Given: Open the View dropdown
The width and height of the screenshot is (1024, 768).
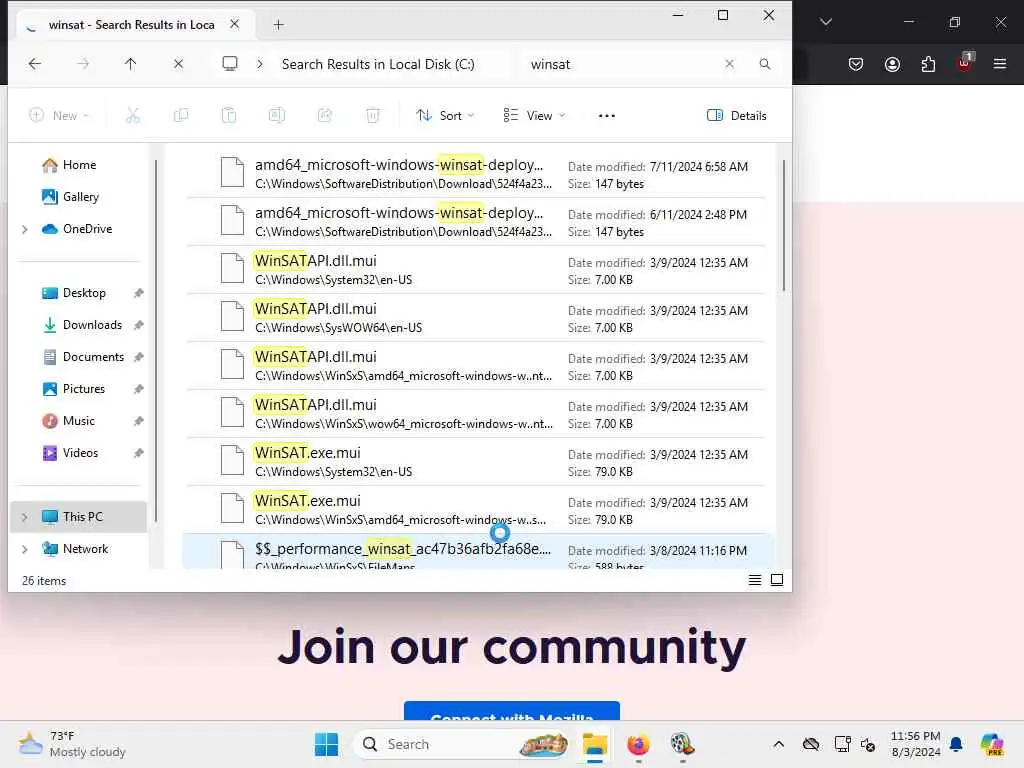Looking at the screenshot, I should point(534,116).
